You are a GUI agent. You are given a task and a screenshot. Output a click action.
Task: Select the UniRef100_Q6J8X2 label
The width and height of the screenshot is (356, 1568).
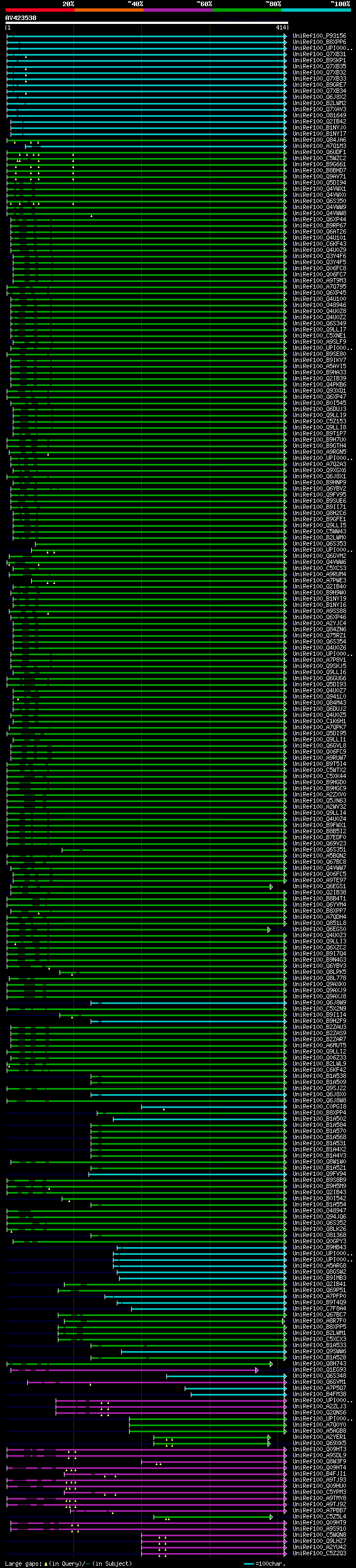pos(319,97)
